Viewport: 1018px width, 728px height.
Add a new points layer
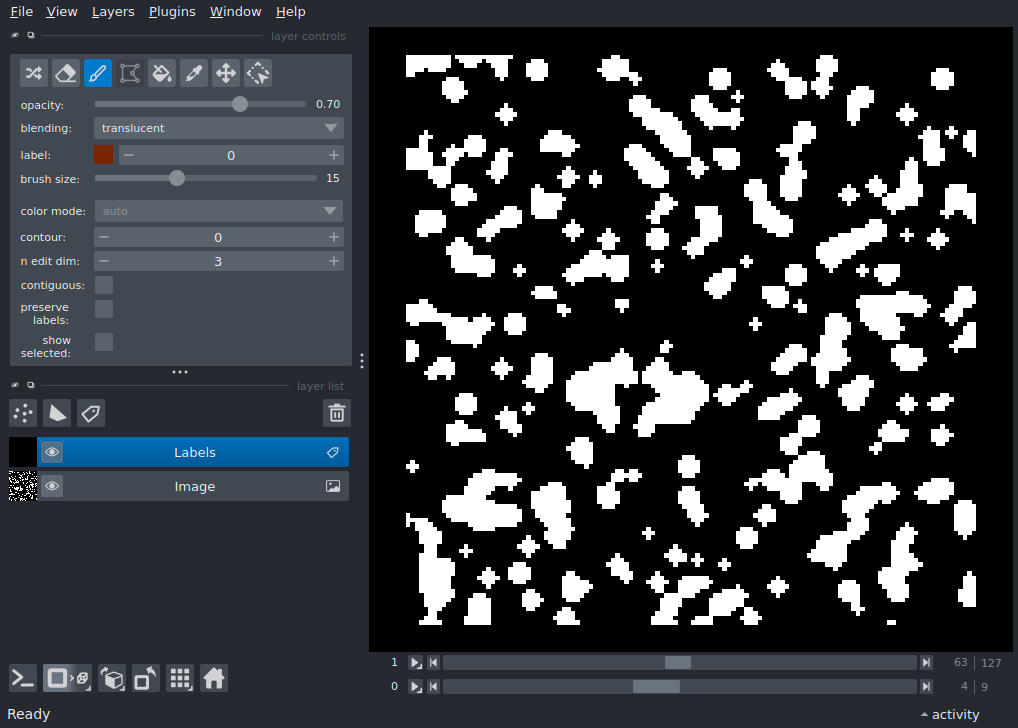click(23, 413)
